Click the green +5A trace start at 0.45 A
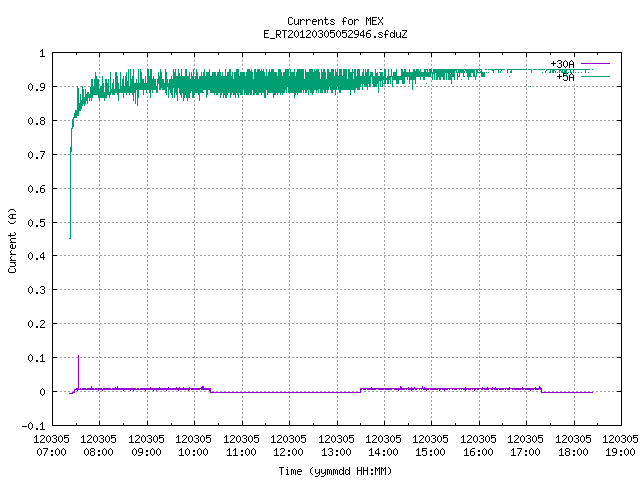 [70, 238]
